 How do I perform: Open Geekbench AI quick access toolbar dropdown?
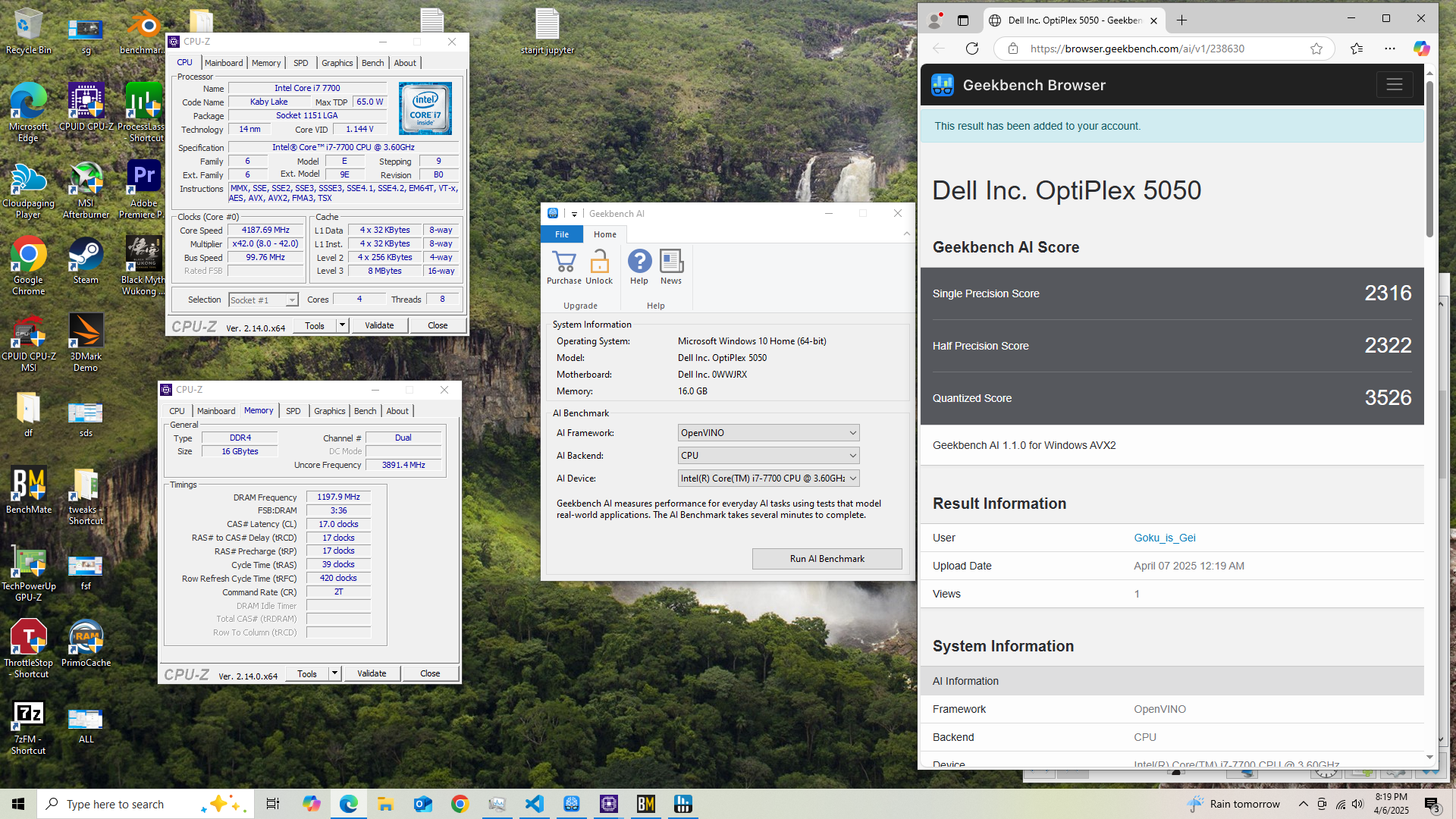(x=575, y=214)
